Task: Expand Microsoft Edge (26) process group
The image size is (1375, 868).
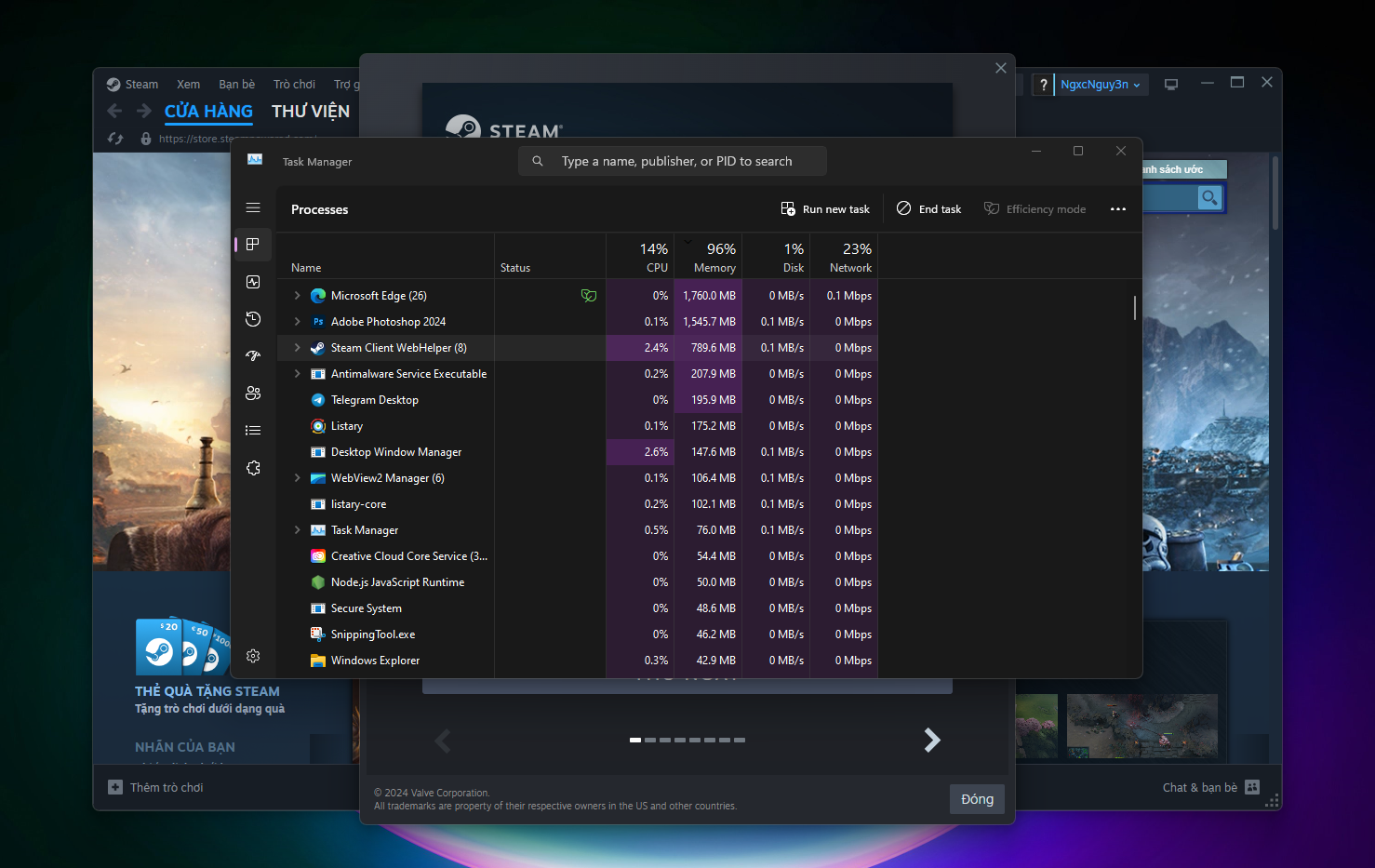Action: (x=297, y=296)
